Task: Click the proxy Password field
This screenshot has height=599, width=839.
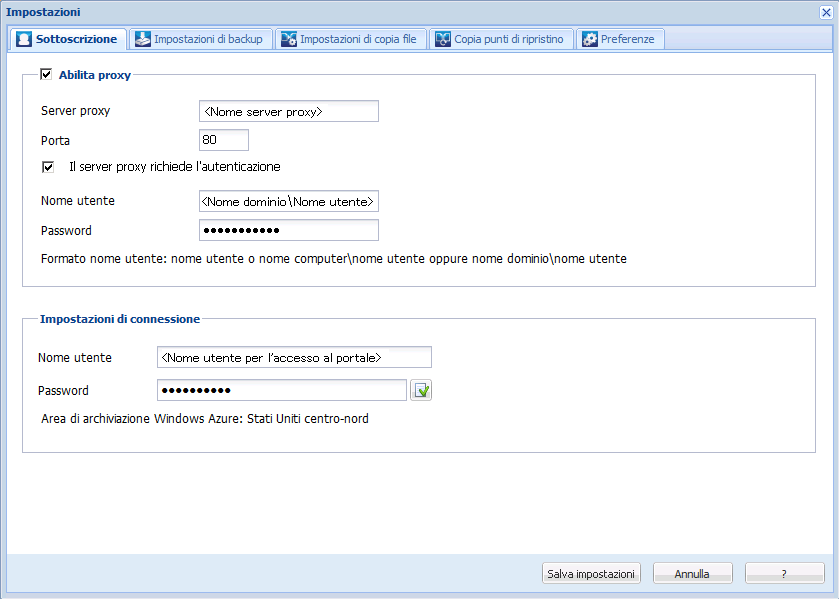Action: tap(289, 230)
